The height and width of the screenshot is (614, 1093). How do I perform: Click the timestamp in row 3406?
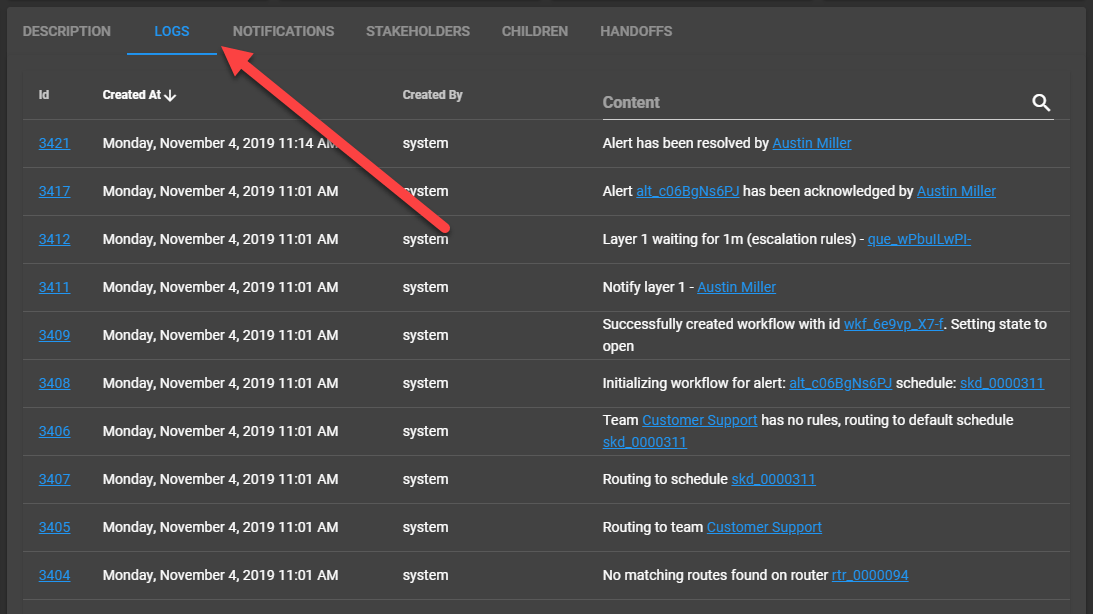tap(220, 432)
